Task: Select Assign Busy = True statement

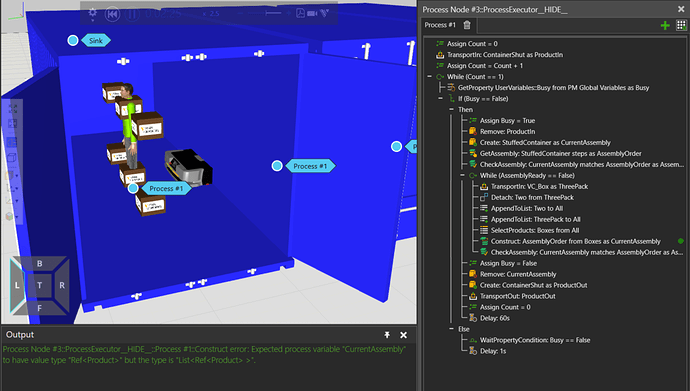Action: [x=507, y=121]
